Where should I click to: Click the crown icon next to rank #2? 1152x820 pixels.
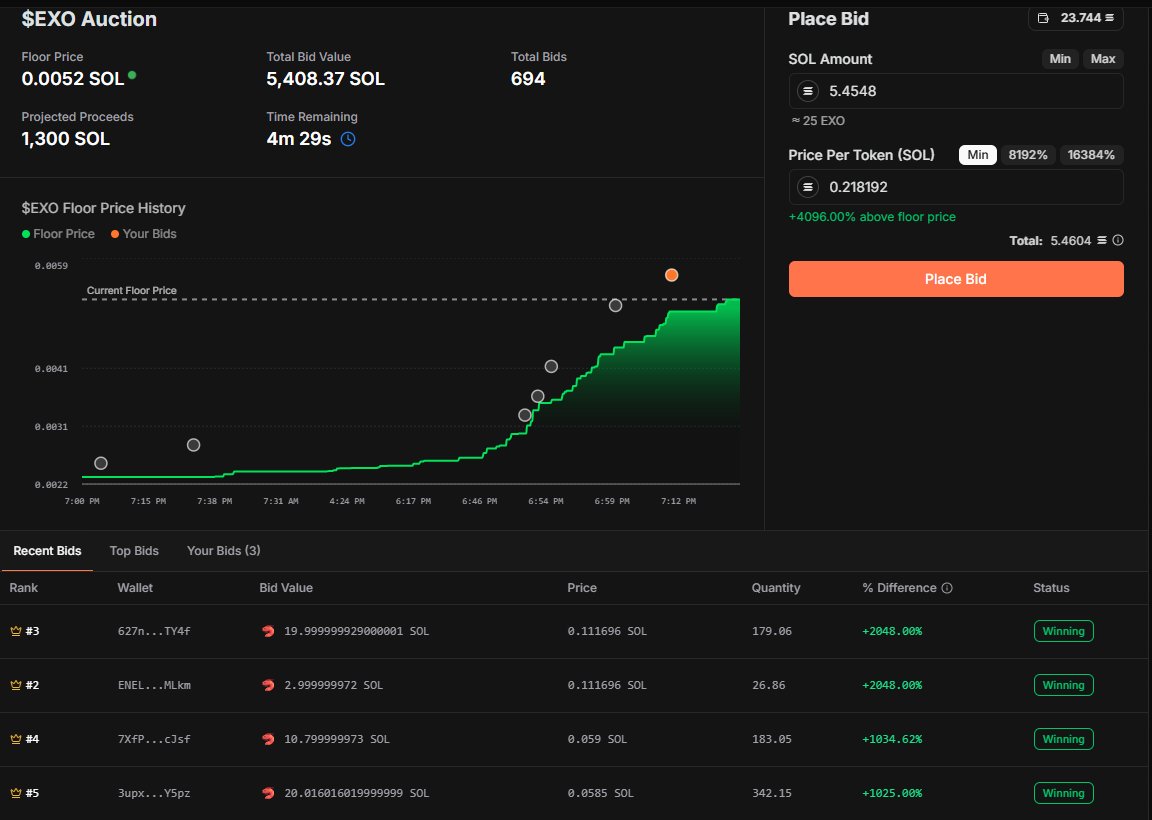tap(13, 685)
